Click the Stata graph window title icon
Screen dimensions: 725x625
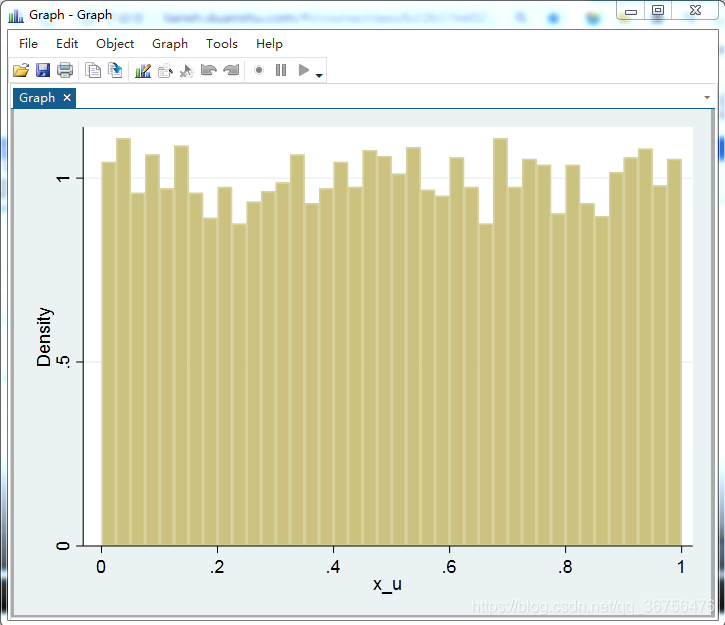click(16, 15)
